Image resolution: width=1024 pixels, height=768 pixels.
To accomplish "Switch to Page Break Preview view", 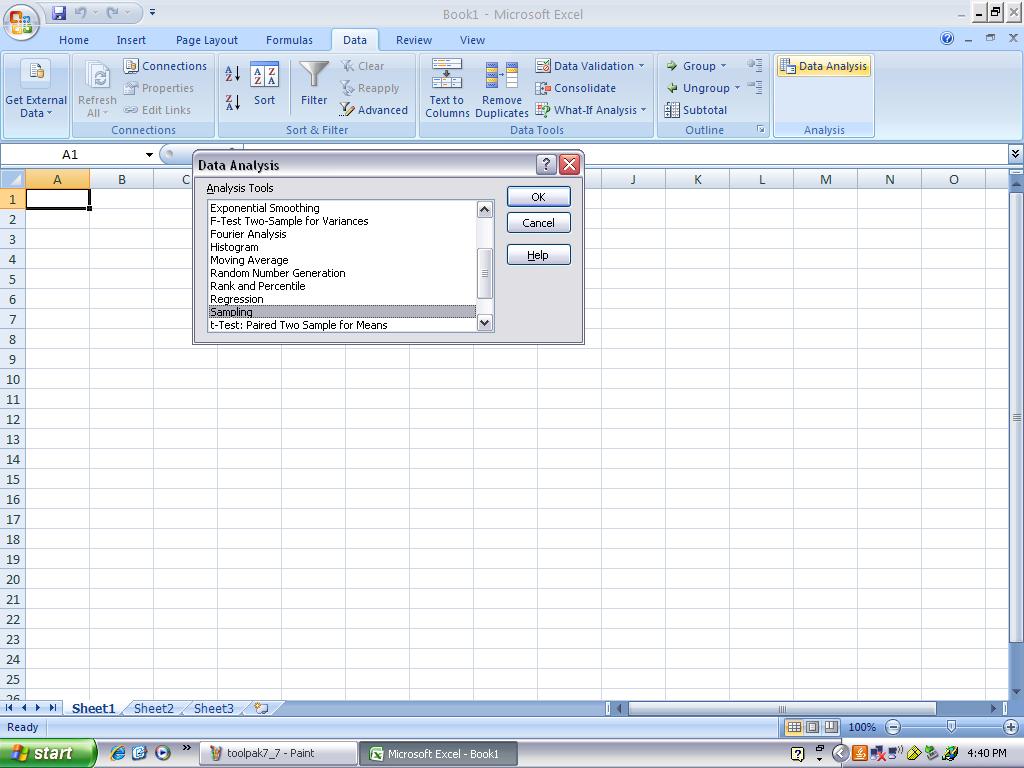I will point(831,727).
